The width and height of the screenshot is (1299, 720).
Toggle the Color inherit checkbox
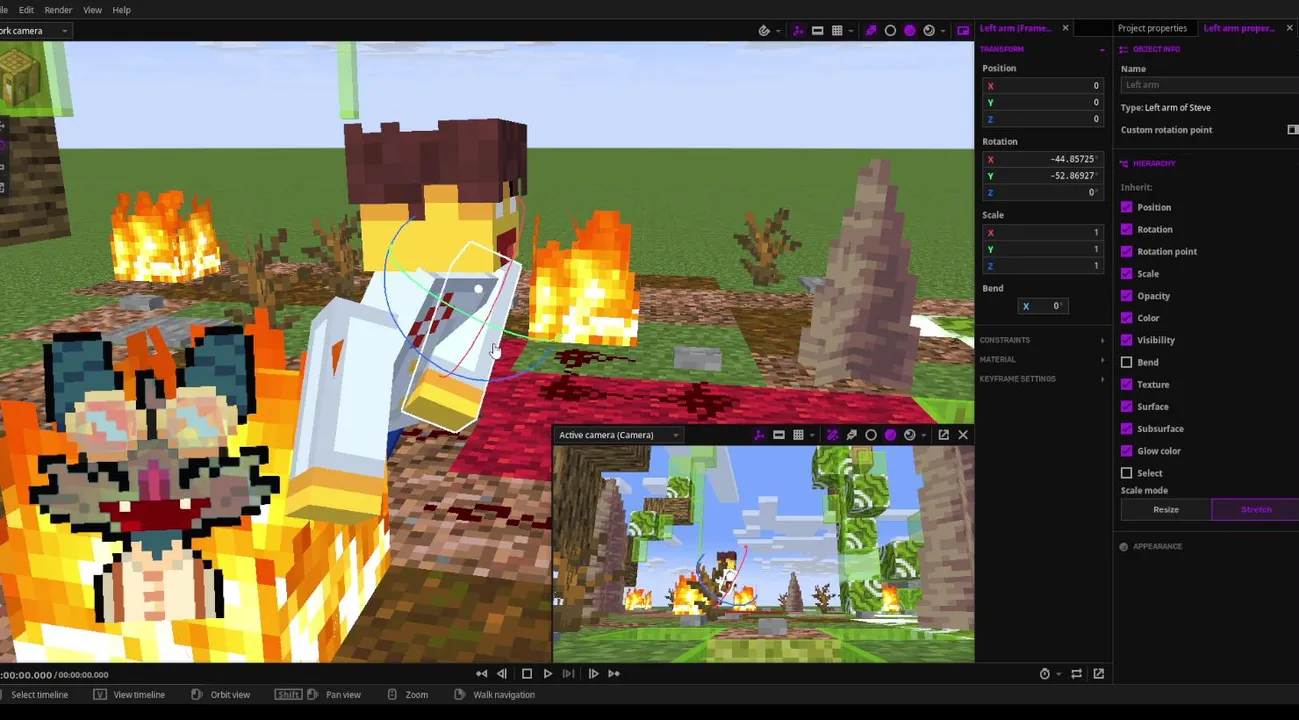click(x=1127, y=318)
